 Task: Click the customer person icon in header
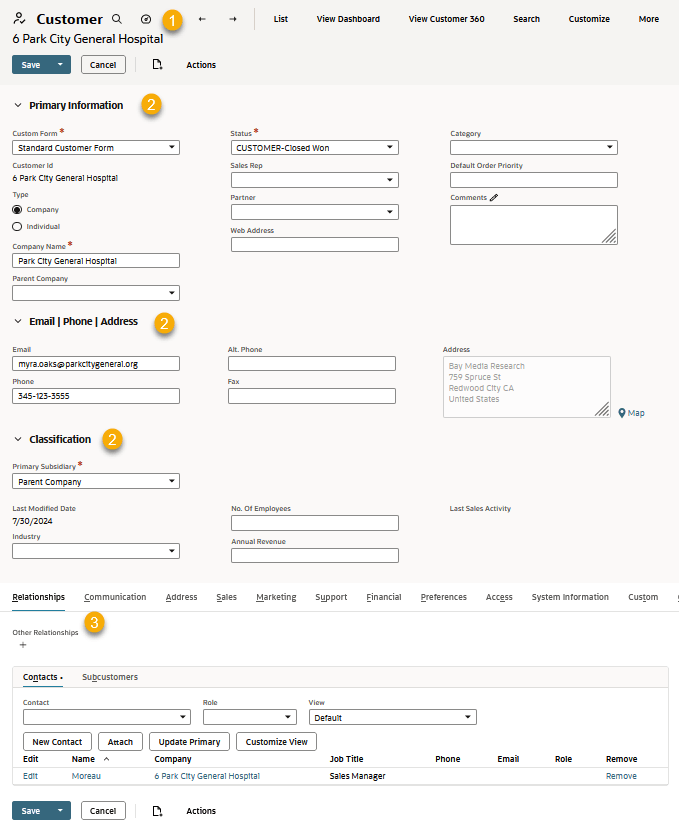pyautogui.click(x=19, y=18)
